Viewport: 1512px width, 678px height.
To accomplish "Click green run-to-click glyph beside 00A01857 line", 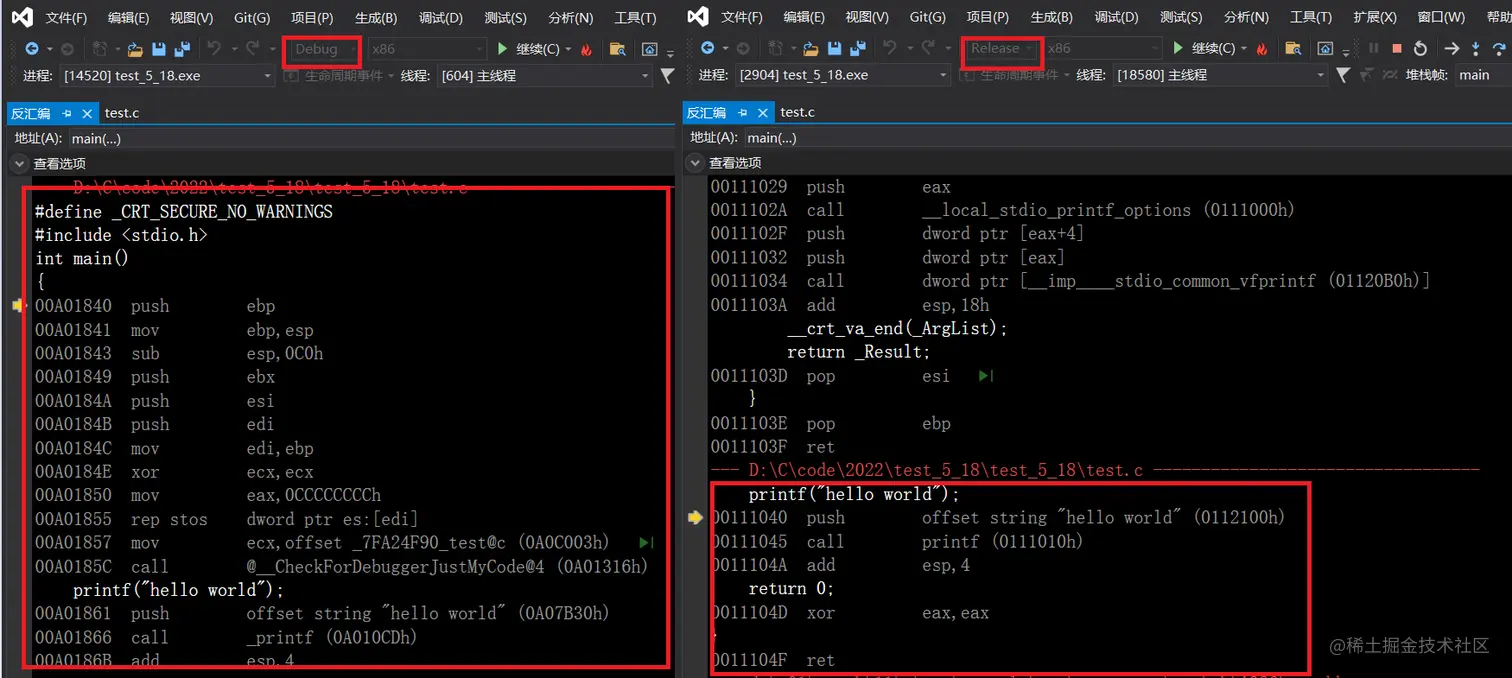I will tap(646, 542).
